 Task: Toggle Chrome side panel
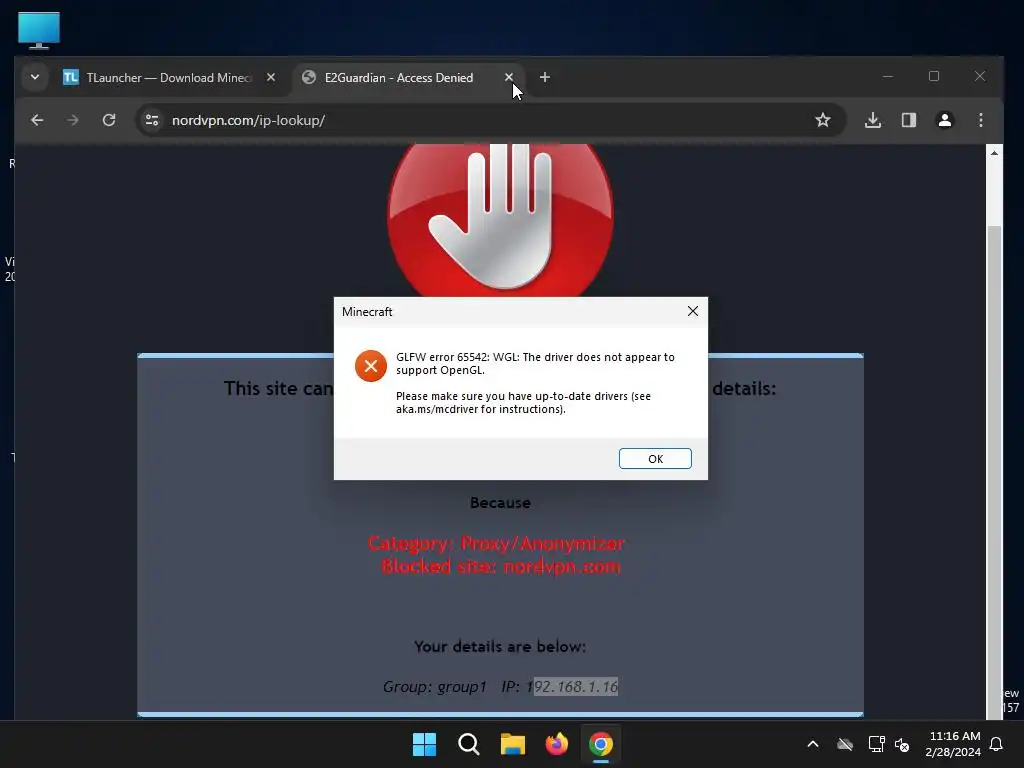909,120
